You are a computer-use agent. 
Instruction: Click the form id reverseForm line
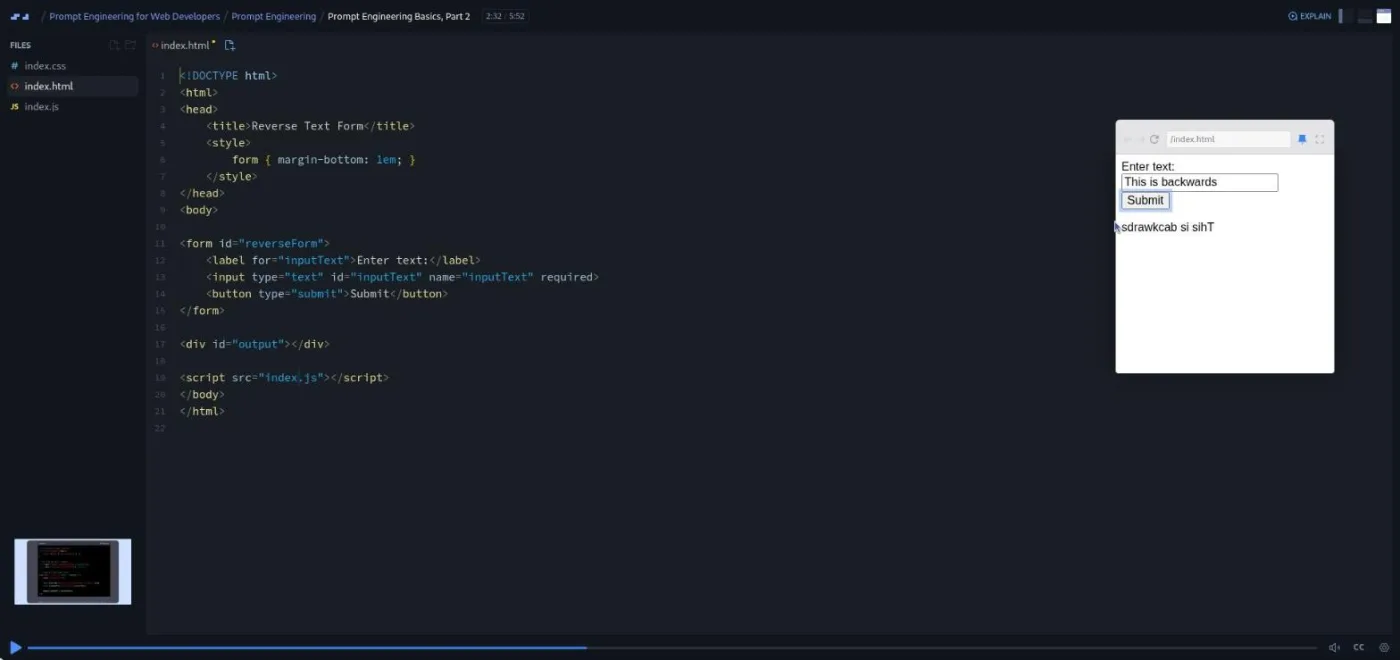254,243
